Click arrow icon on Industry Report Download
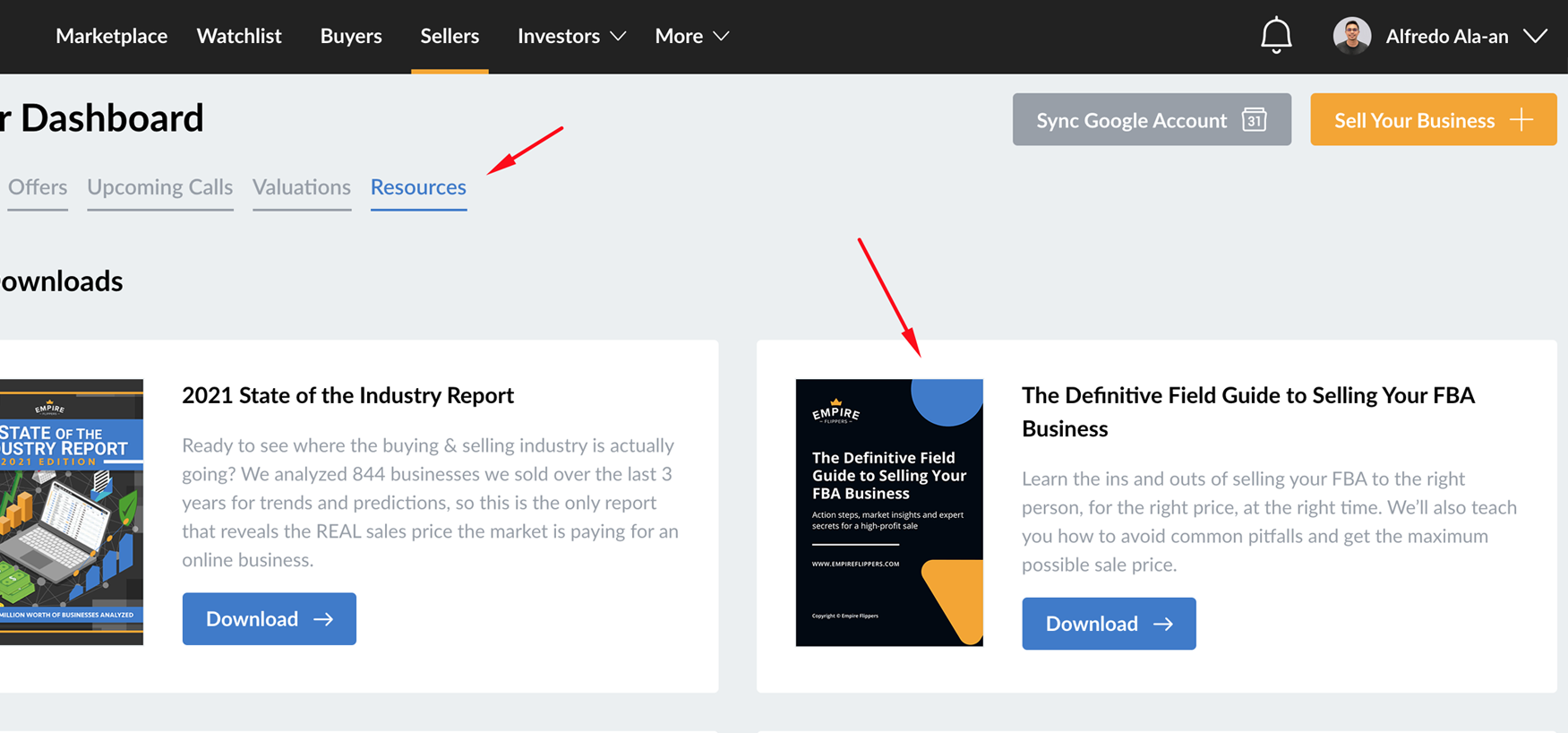The height and width of the screenshot is (733, 1568). click(x=323, y=619)
